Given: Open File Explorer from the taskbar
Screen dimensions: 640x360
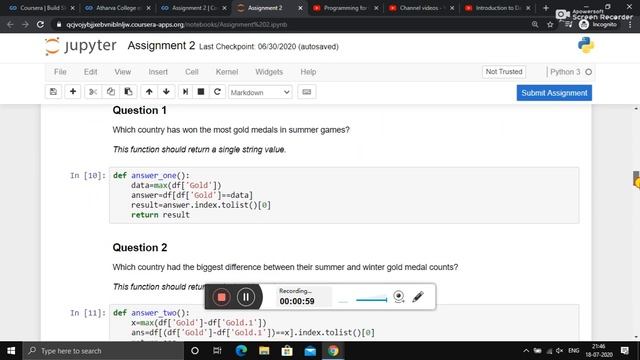Looking at the screenshot, I should tap(264, 351).
